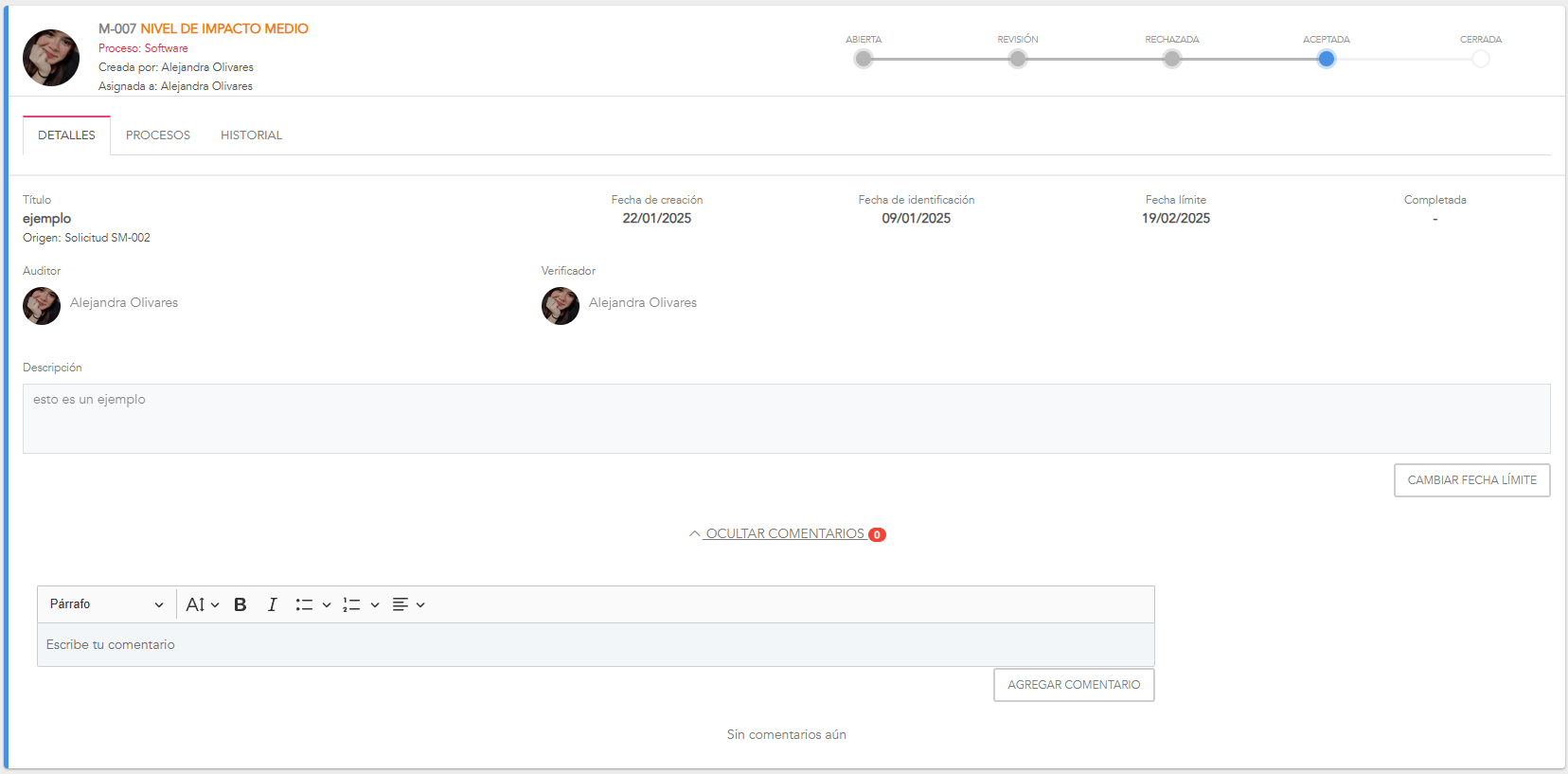Open the font size options
Screen dimensions: 1568x774
pos(203,604)
